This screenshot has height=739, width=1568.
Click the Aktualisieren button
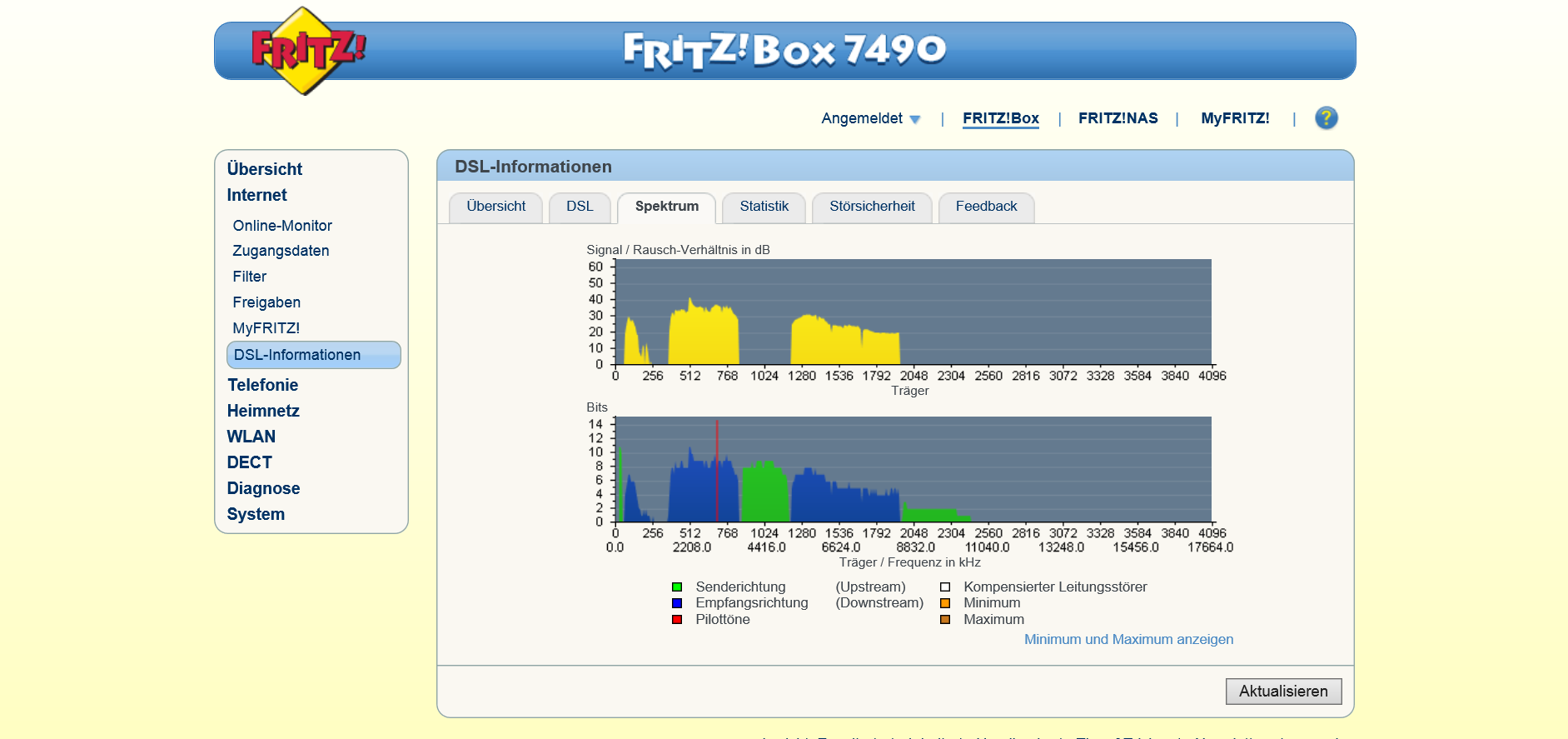coord(1283,691)
